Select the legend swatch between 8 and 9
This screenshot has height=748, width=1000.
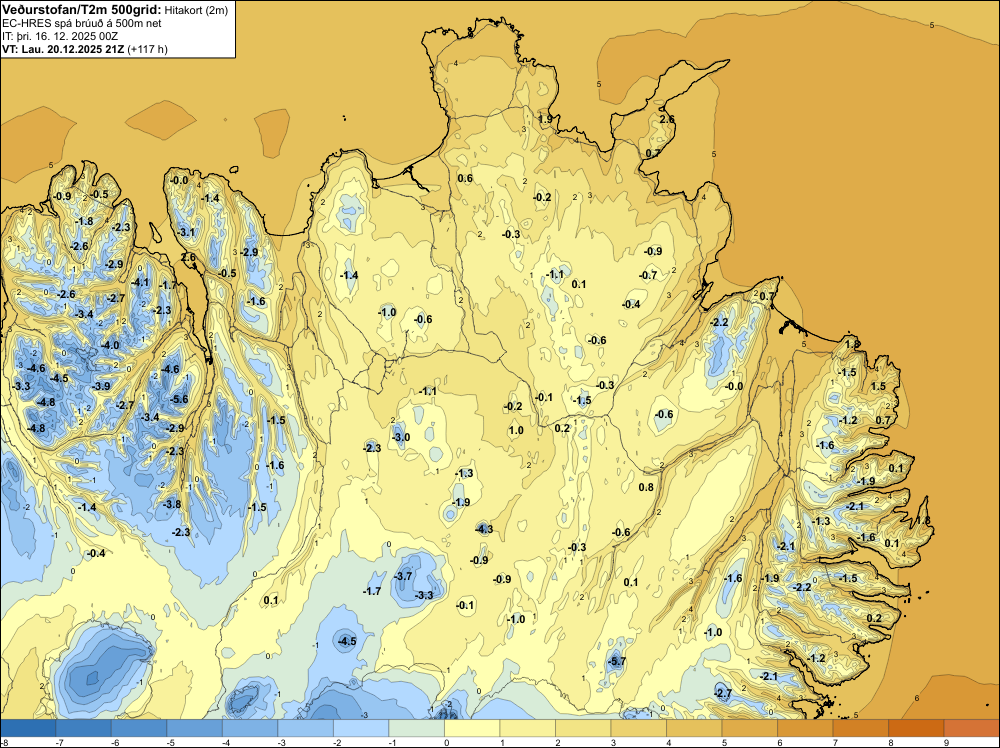(916, 728)
